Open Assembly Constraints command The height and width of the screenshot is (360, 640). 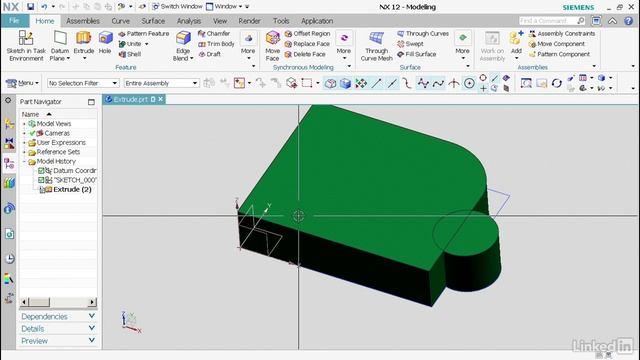(x=562, y=33)
